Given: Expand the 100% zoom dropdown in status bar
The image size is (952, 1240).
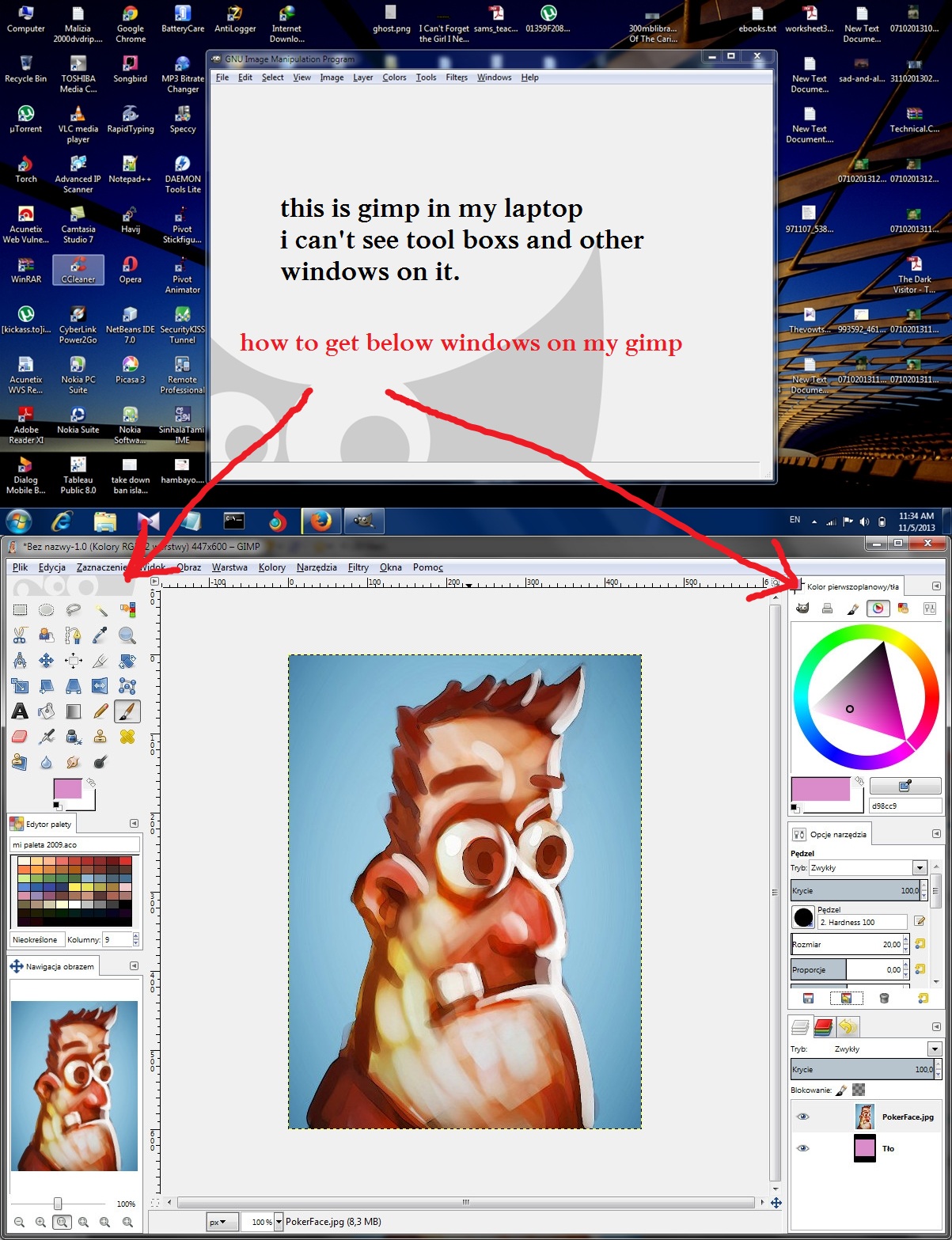Looking at the screenshot, I should click(279, 1222).
